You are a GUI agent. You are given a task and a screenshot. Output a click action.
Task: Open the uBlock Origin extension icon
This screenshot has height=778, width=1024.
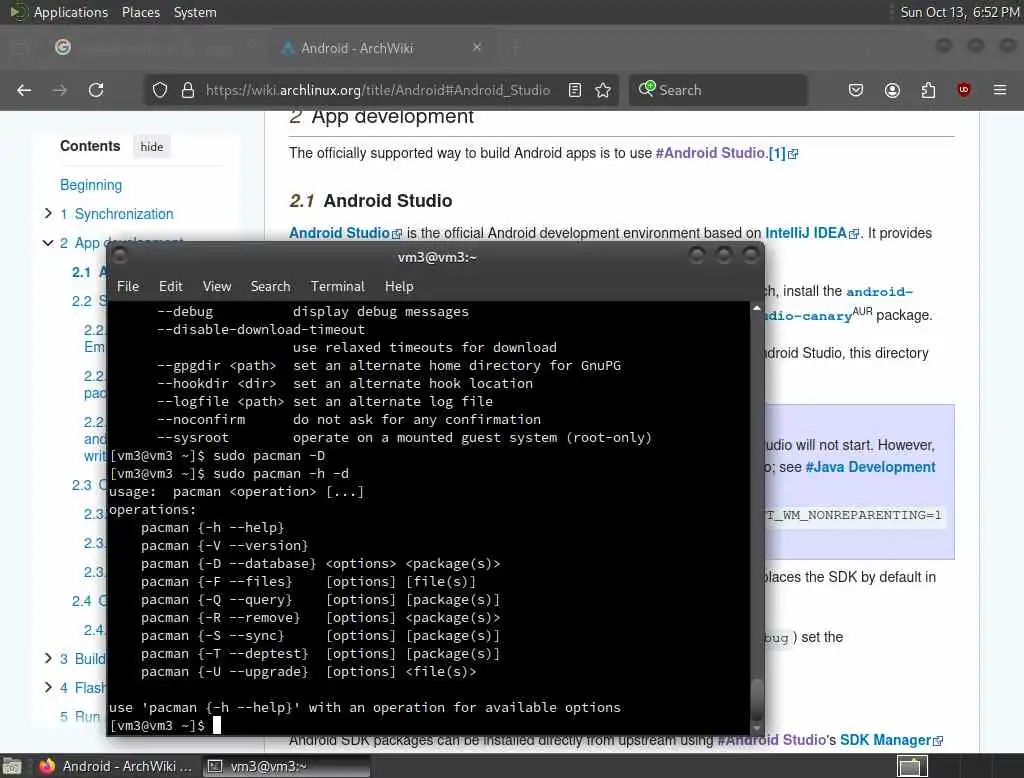pyautogui.click(x=964, y=90)
